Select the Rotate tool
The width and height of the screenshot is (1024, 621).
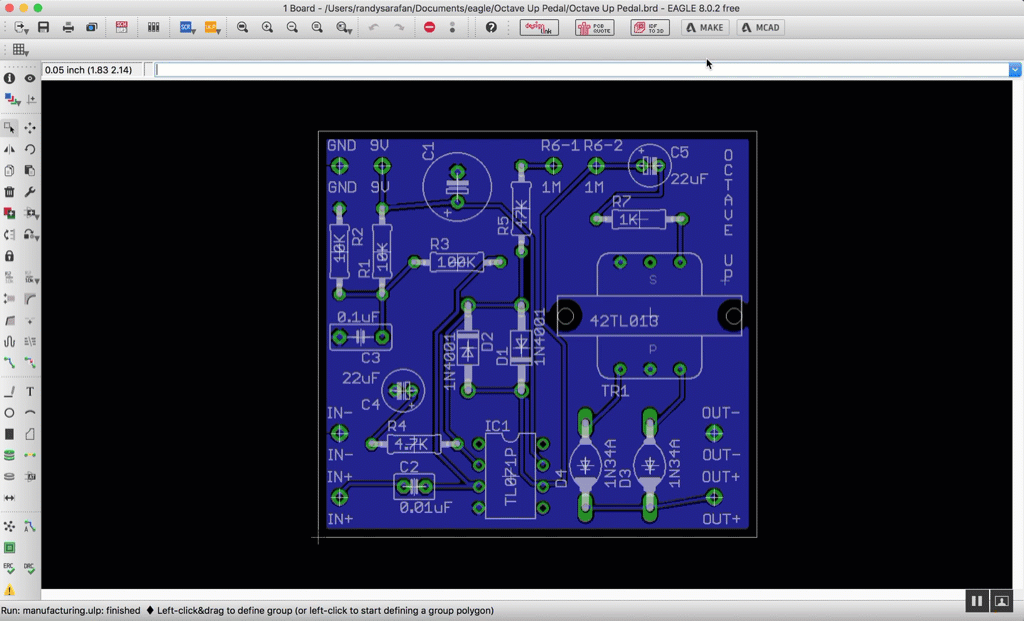pyautogui.click(x=30, y=149)
